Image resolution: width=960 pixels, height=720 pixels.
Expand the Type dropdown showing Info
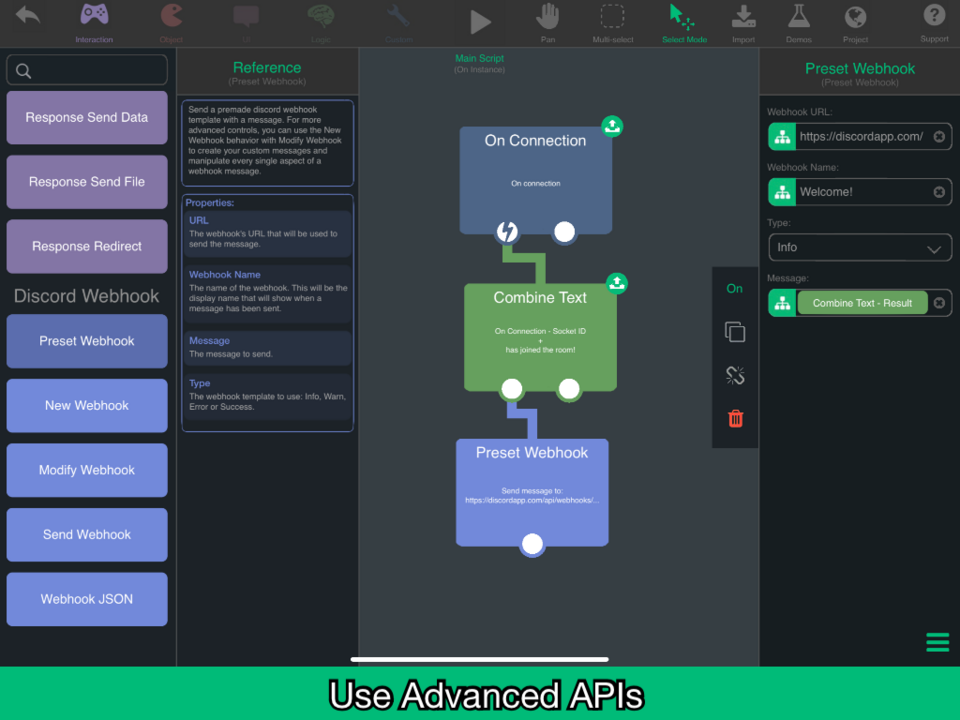(860, 247)
